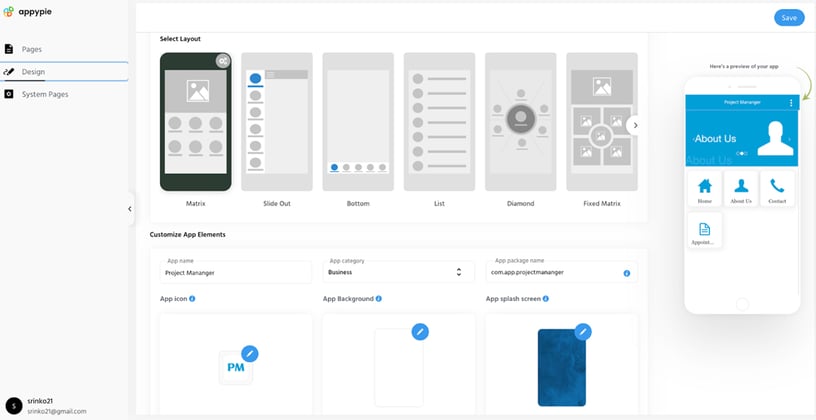Screen dimensions: 816x420
Task: Edit the App icon with pencil button
Action: tap(250, 353)
